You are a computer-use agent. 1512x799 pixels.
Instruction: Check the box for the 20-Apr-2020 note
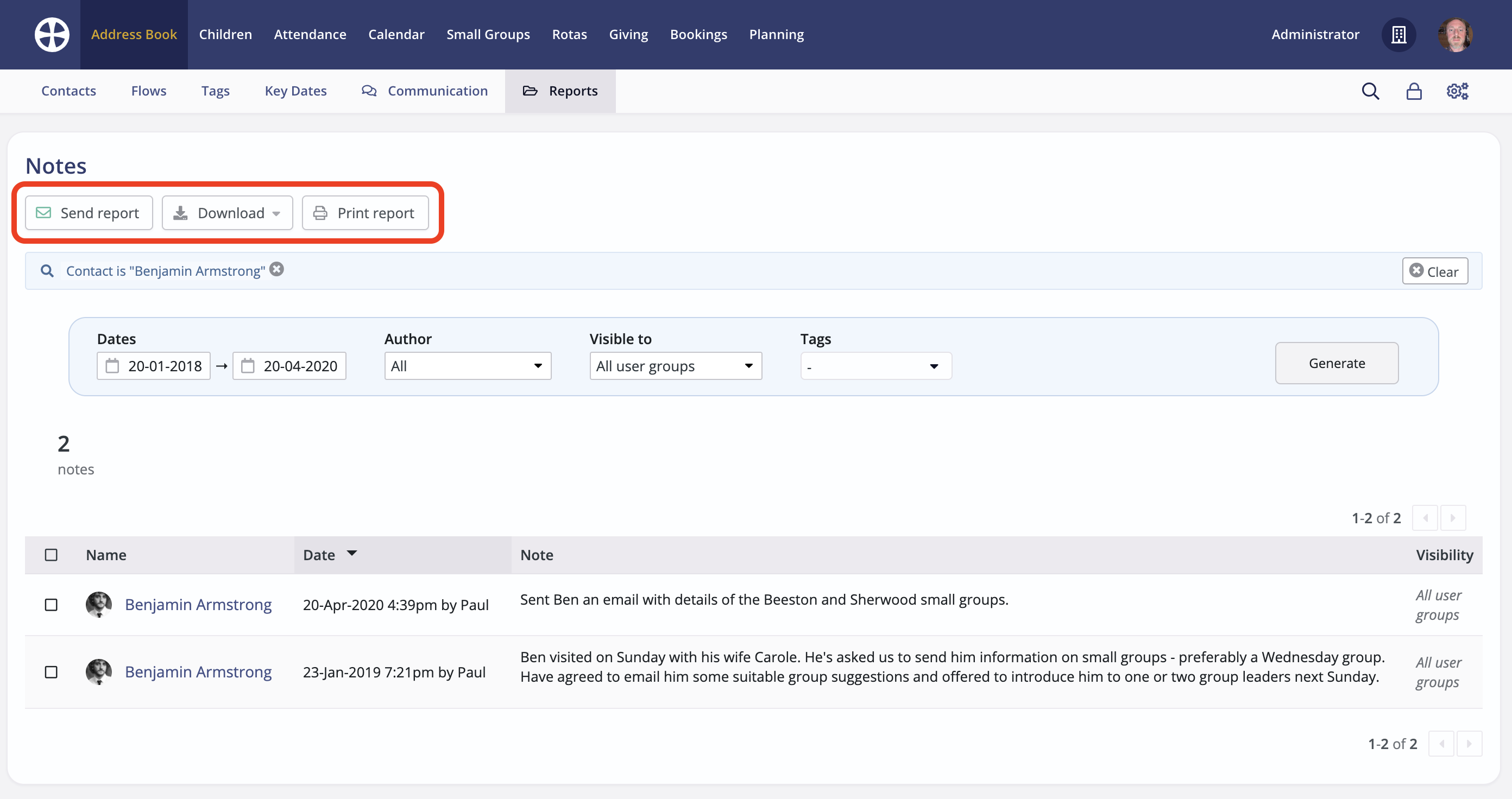point(51,604)
